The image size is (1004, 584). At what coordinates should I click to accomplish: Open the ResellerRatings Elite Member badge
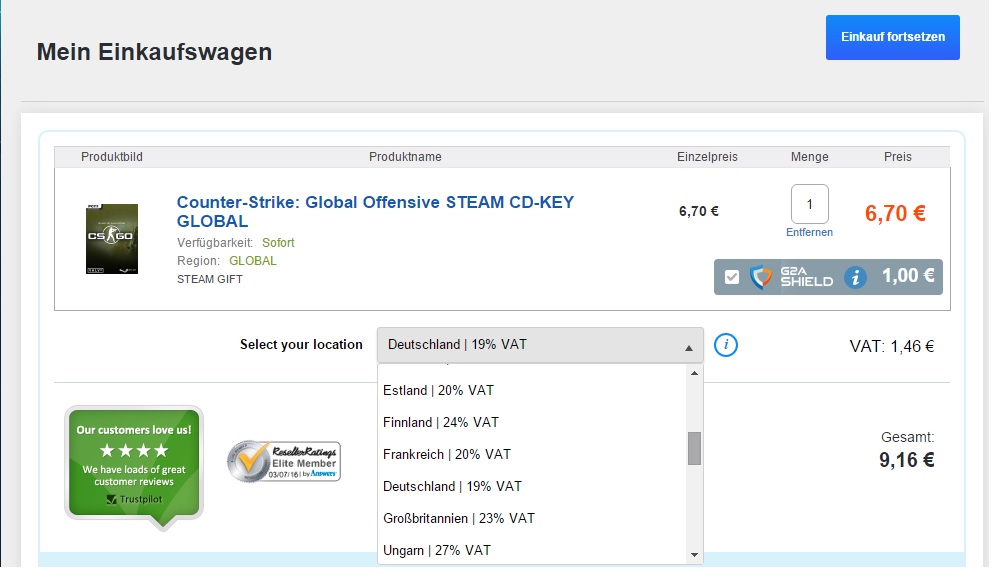[284, 461]
